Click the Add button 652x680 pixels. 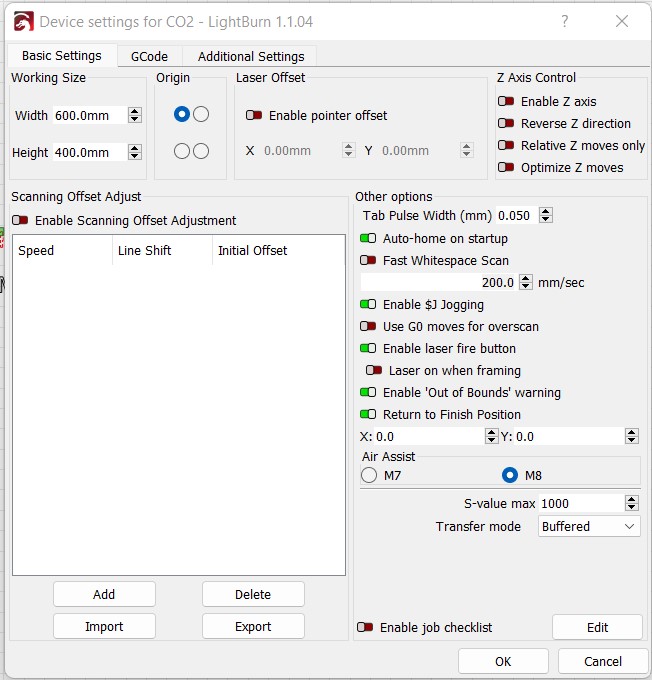pos(104,594)
